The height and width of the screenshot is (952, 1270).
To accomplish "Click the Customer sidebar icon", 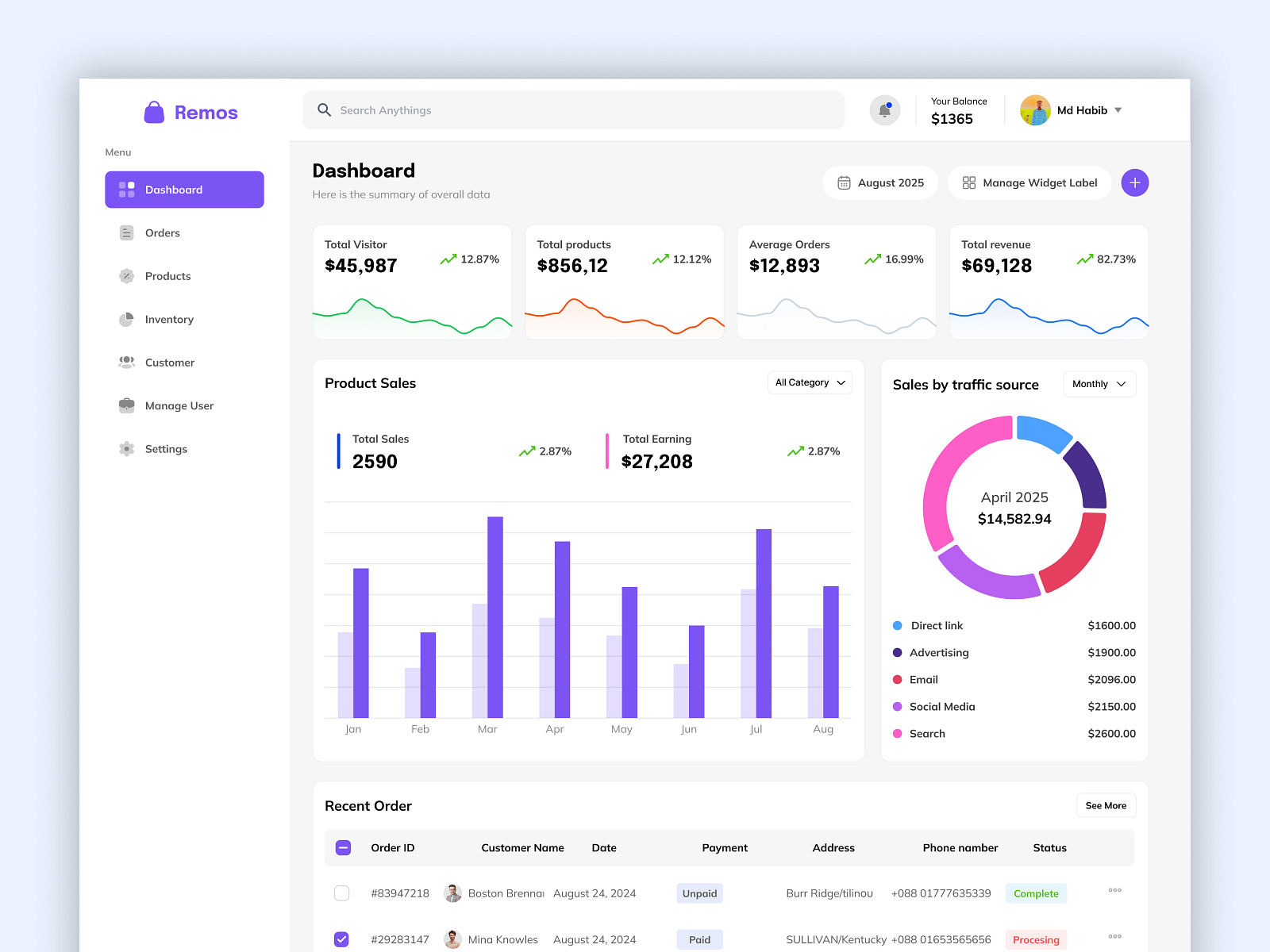I will click(x=127, y=363).
